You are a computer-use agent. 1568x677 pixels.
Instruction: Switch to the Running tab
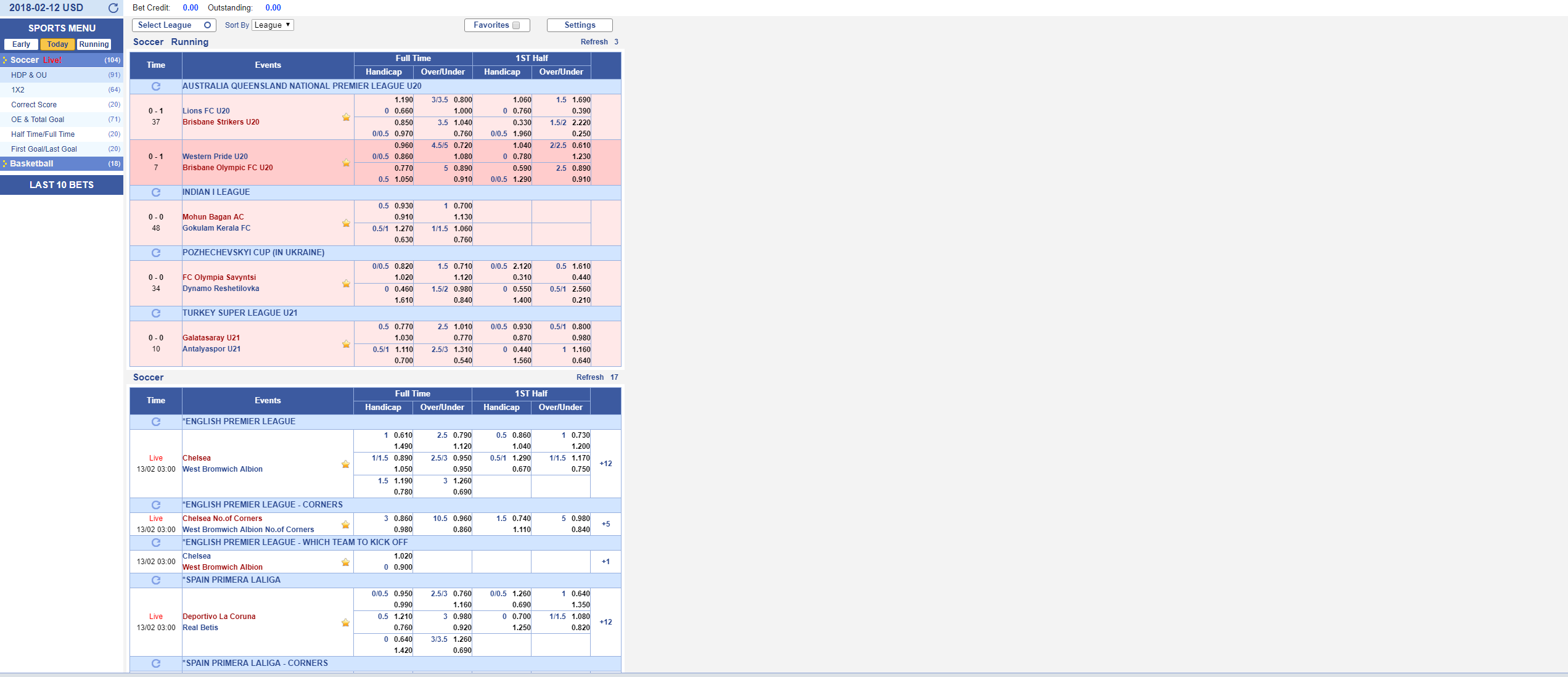[x=94, y=44]
